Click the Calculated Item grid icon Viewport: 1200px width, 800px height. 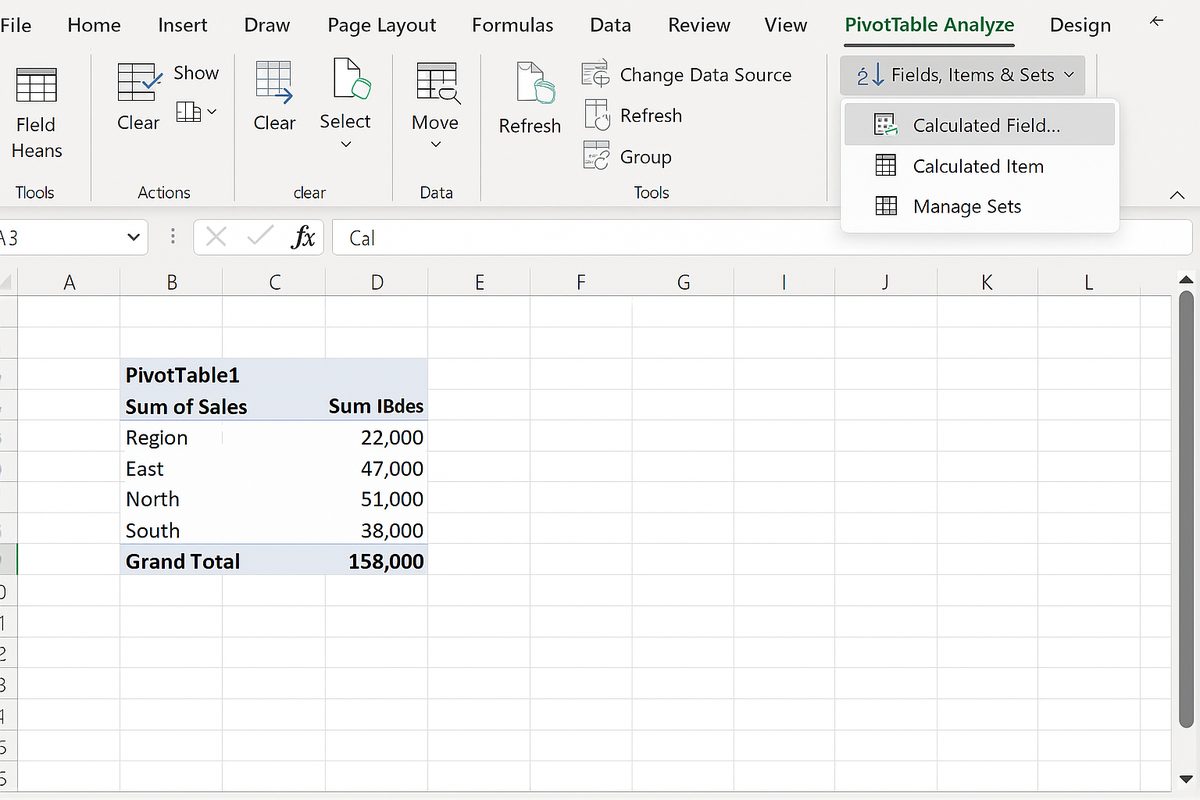[x=886, y=166]
